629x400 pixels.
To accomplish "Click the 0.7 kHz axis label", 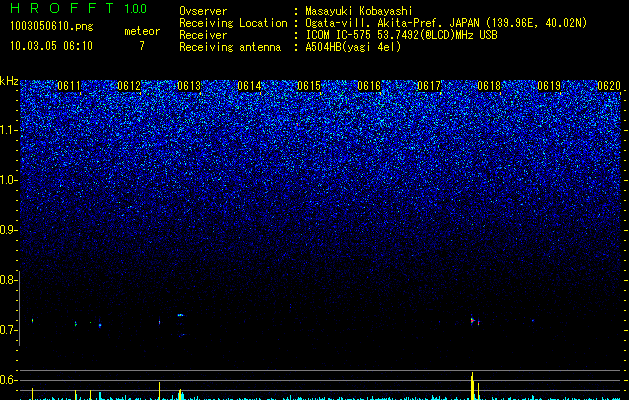I will (x=8, y=330).
